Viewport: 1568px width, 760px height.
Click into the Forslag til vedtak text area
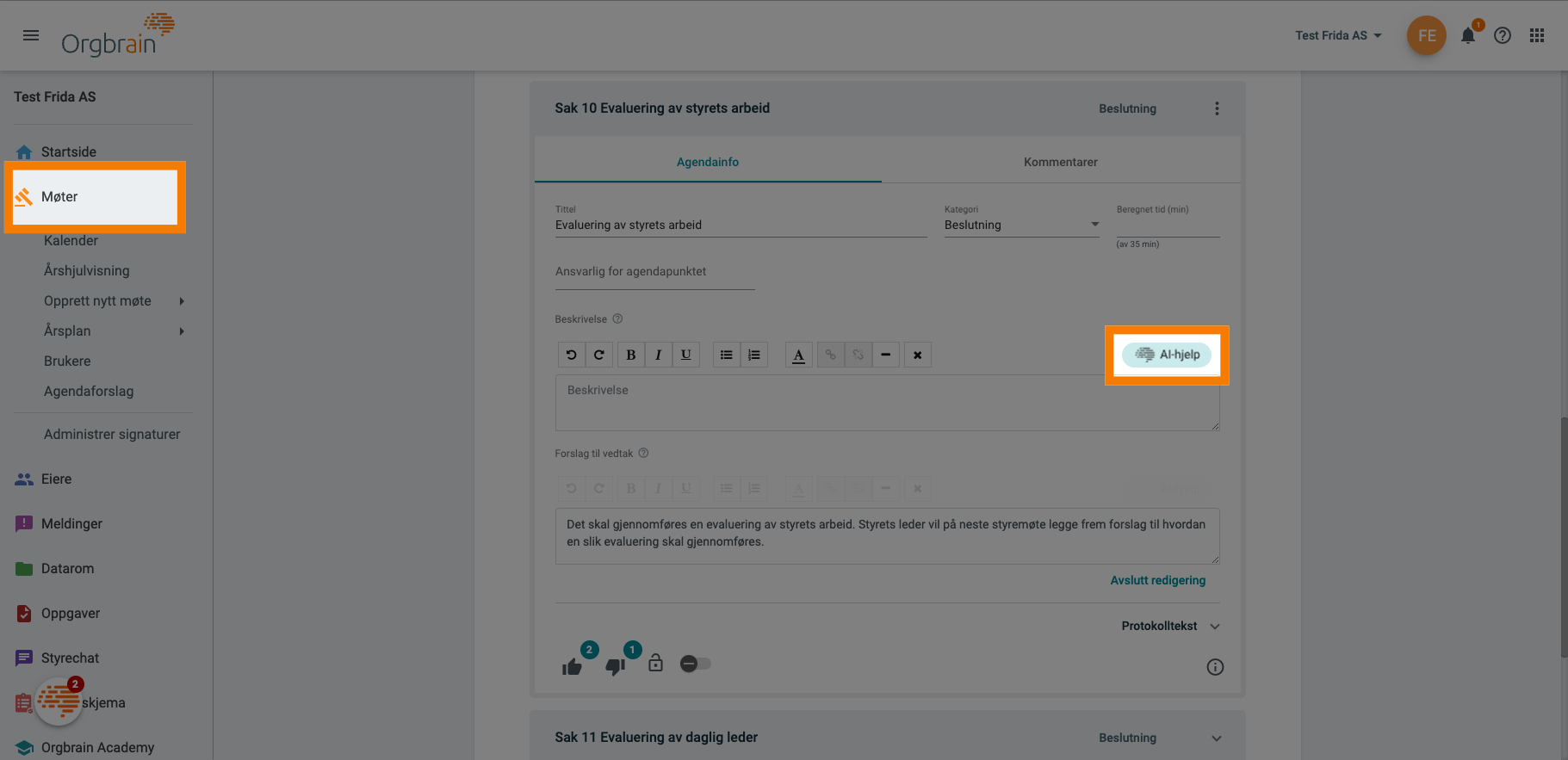887,536
